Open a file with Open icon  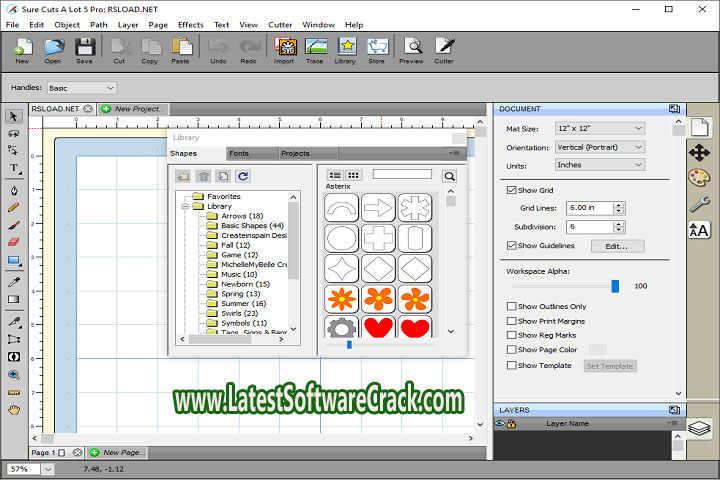click(x=53, y=51)
